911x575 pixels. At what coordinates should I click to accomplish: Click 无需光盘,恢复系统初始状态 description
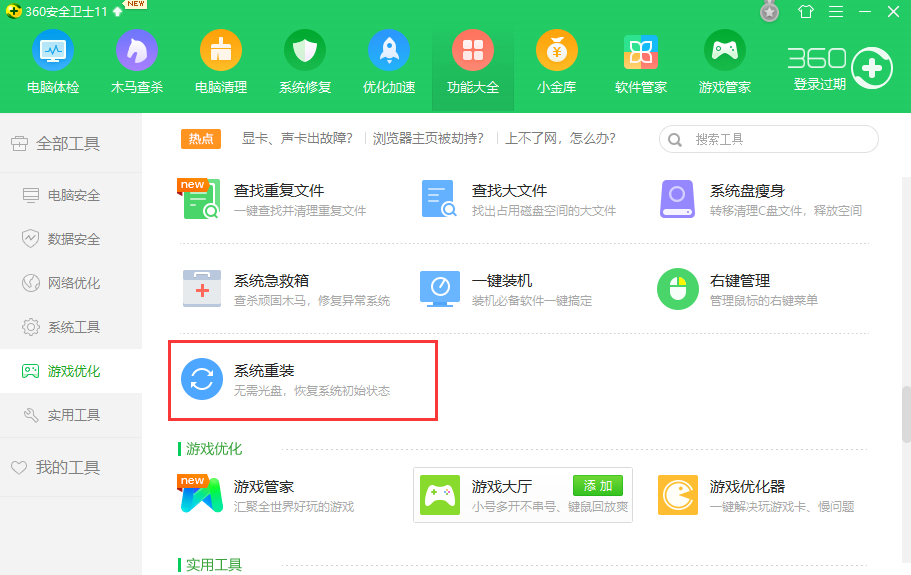coord(311,391)
